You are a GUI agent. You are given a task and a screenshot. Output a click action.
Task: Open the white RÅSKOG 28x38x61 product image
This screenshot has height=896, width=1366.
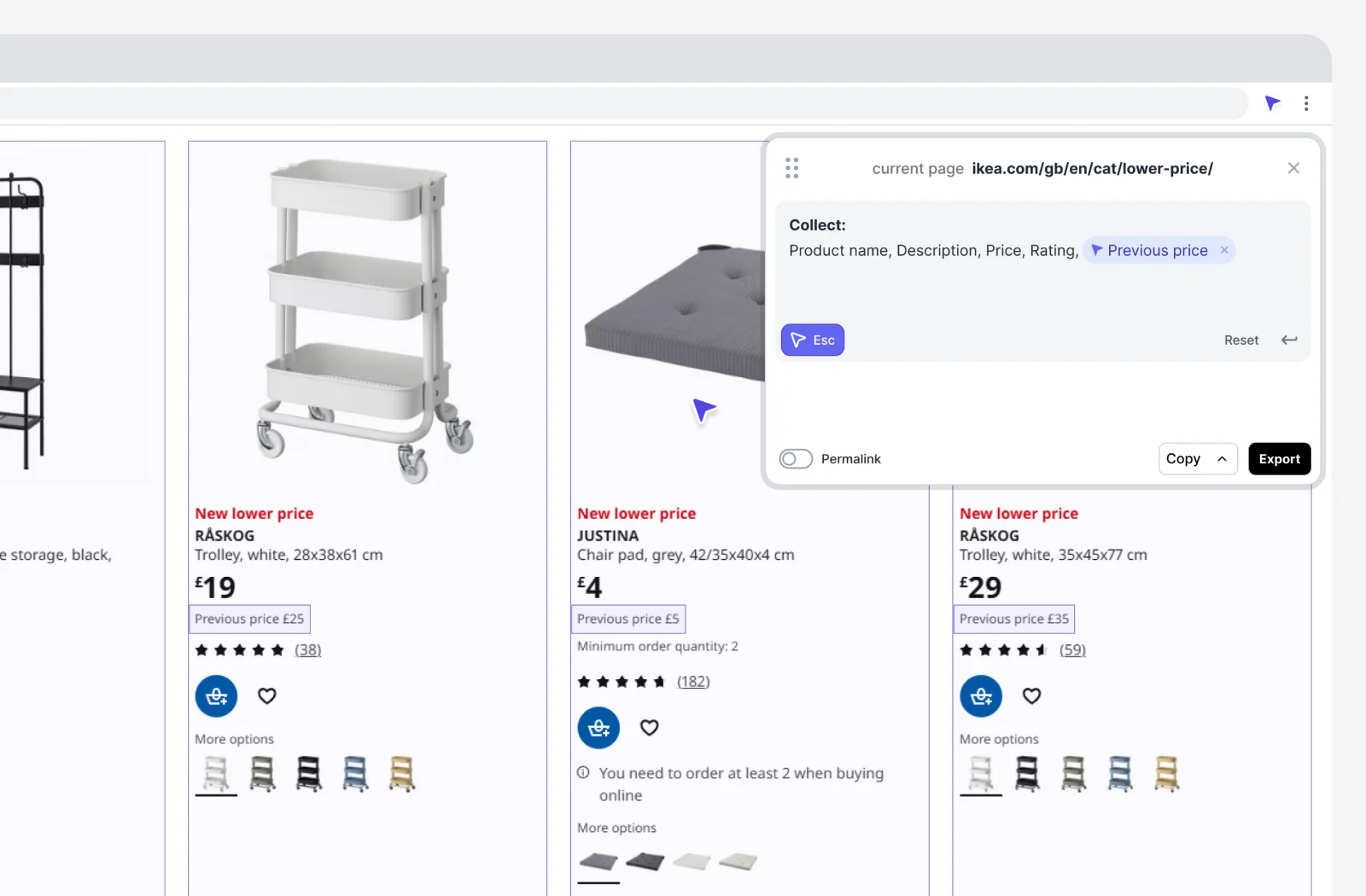click(x=367, y=320)
